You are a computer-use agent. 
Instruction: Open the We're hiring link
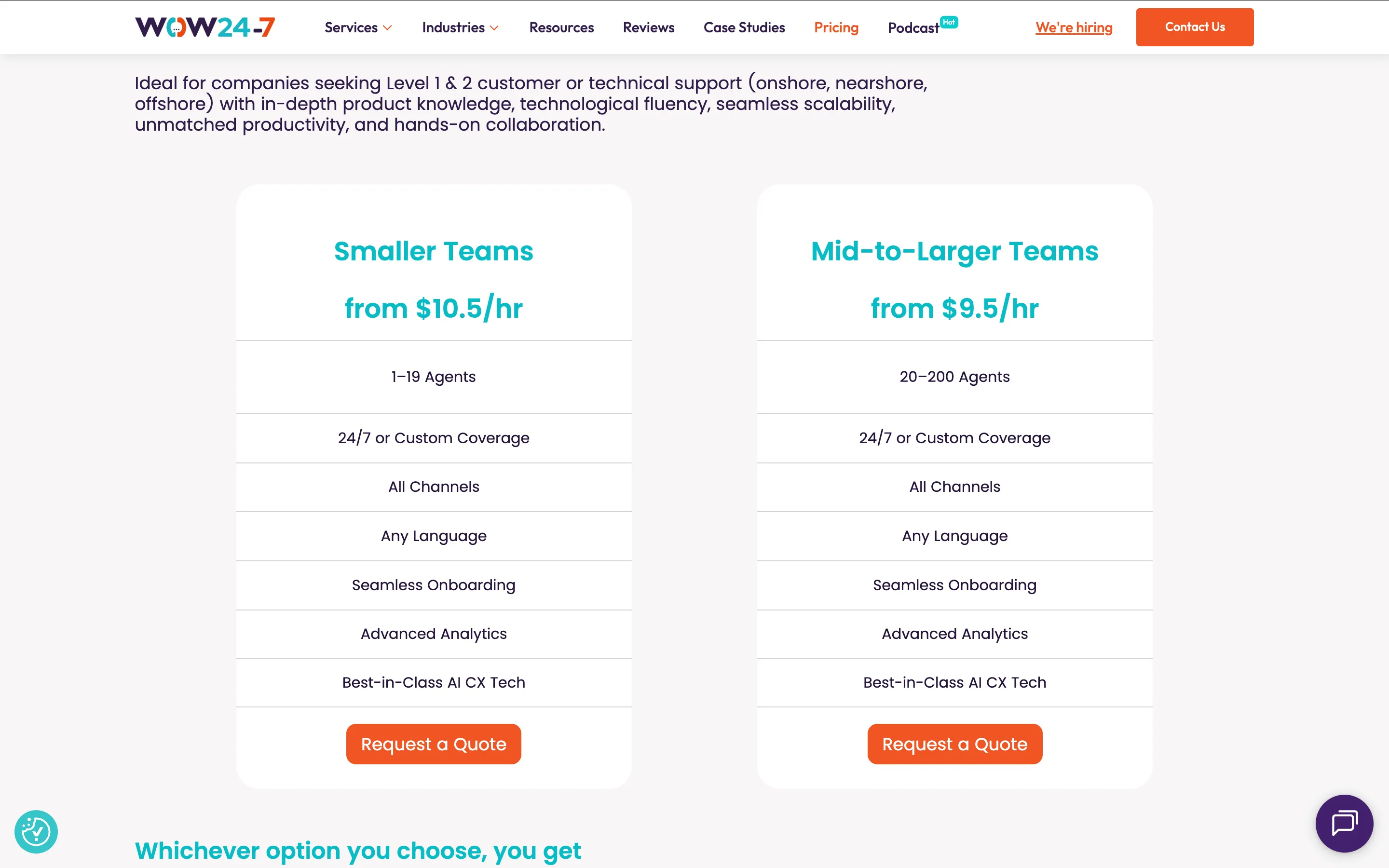1073,27
